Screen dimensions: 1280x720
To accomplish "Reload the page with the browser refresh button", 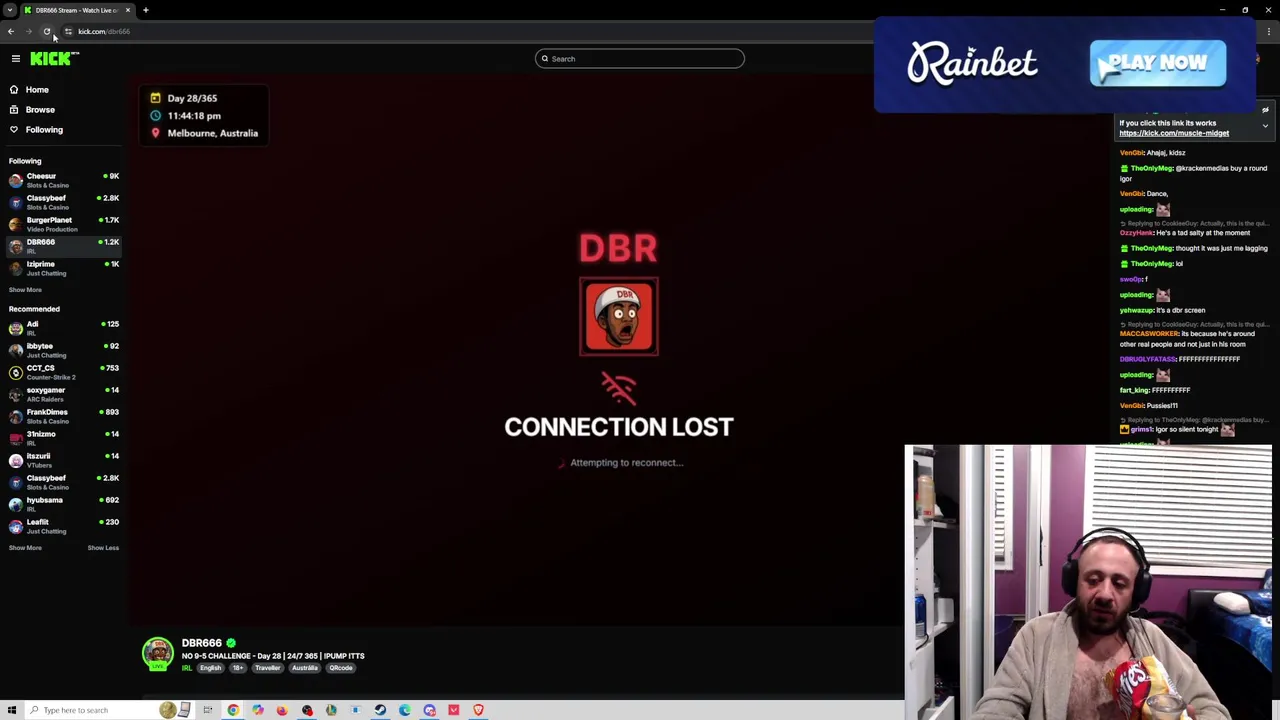I will click(x=47, y=31).
